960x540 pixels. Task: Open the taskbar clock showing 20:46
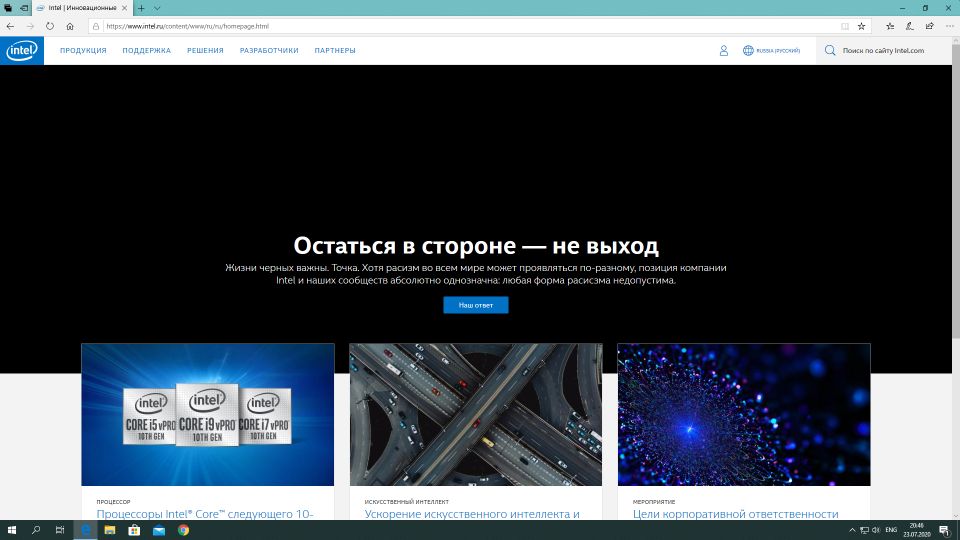(917, 530)
